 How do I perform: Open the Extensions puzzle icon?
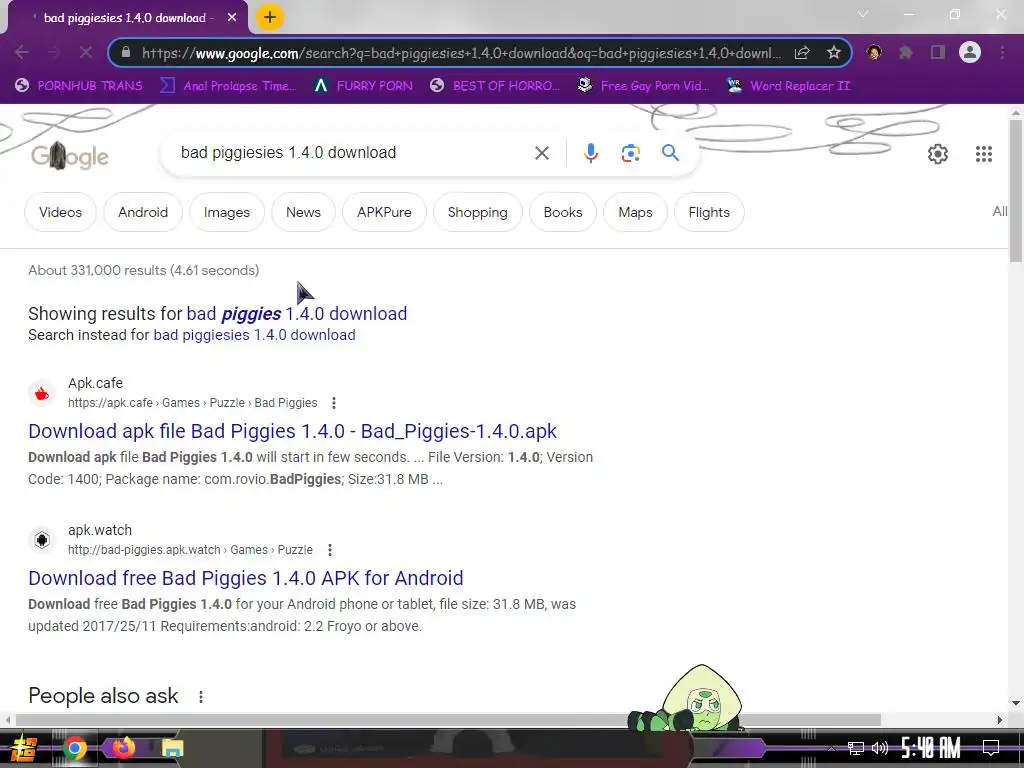point(906,52)
